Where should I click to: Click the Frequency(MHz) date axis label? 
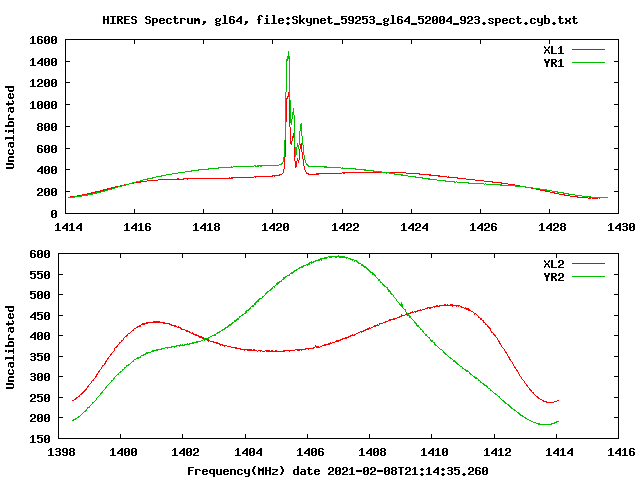[338, 471]
